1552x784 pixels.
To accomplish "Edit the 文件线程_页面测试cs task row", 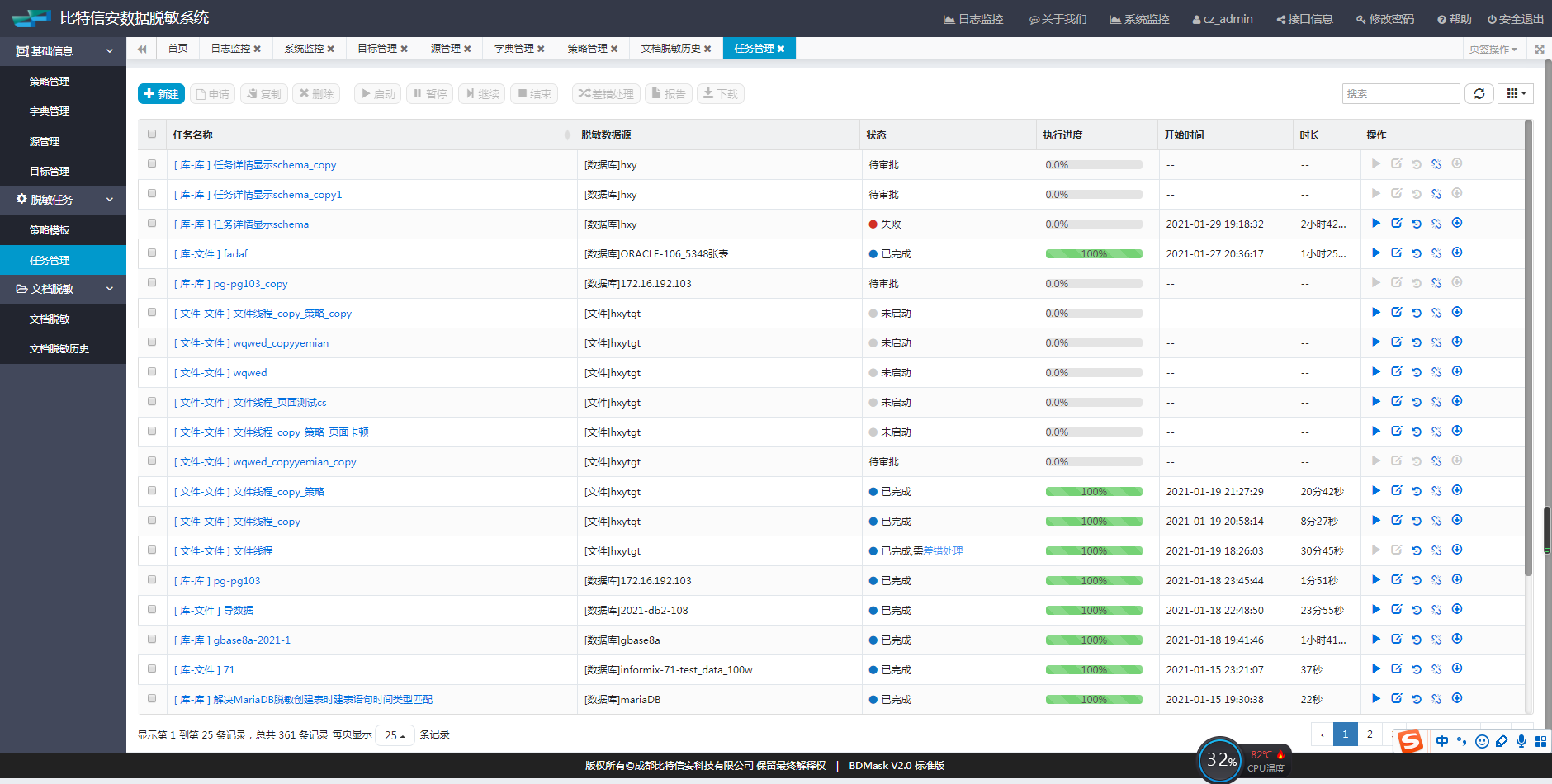I will click(x=1397, y=402).
